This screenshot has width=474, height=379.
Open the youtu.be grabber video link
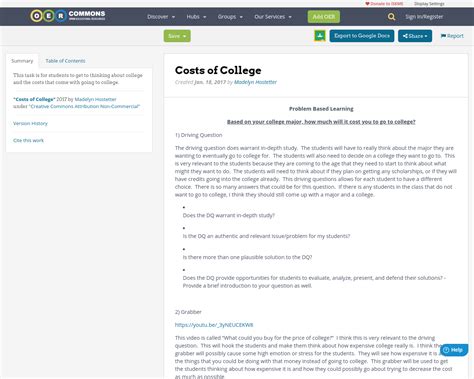coord(214,325)
